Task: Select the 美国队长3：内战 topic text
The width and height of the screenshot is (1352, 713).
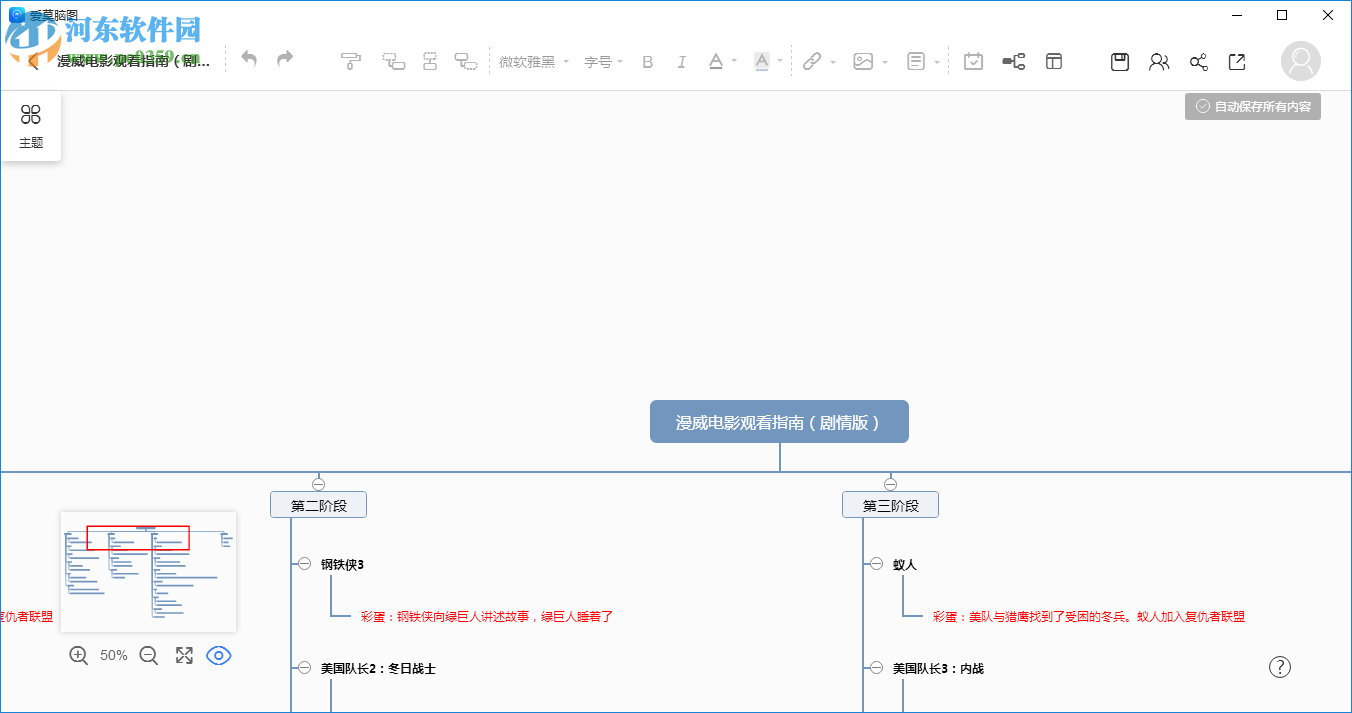Action: [938, 668]
